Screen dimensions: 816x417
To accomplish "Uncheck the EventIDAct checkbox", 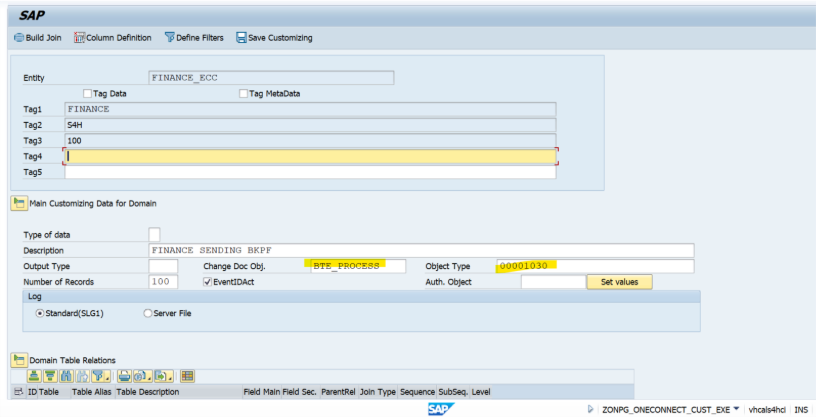I will tap(208, 283).
